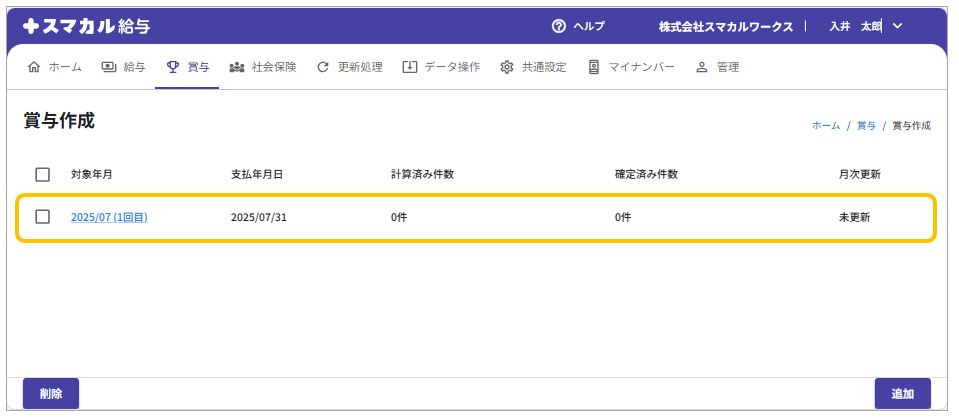Check the box for the 2025/07 row
The image size is (959, 420).
click(x=43, y=217)
